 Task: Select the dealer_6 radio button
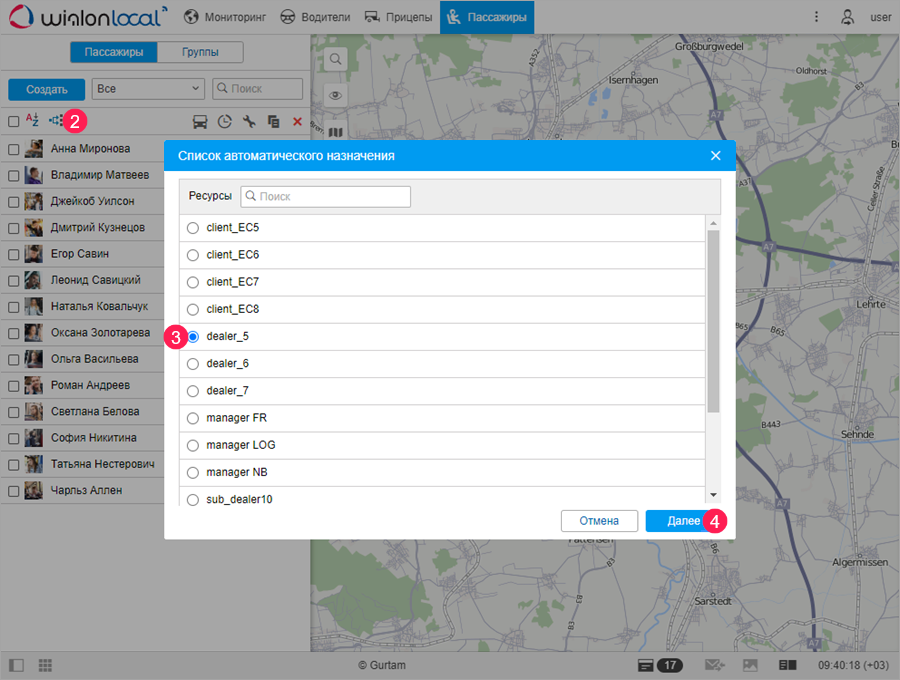point(193,364)
